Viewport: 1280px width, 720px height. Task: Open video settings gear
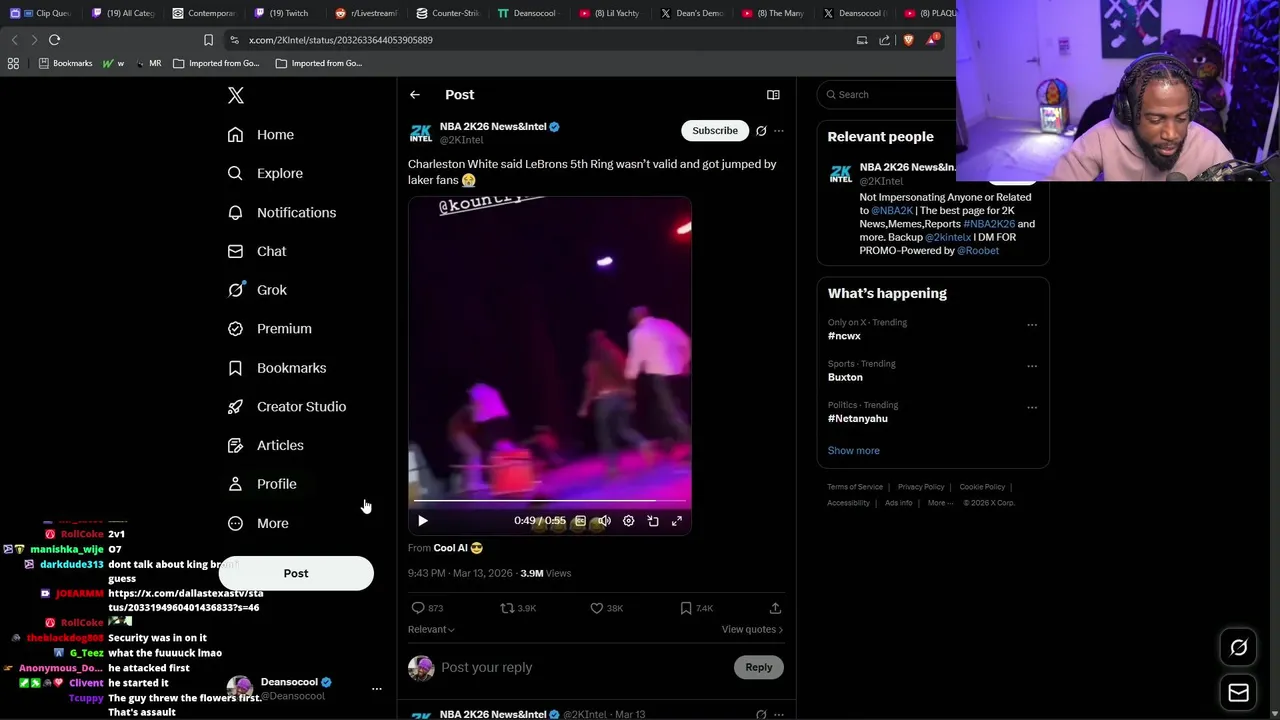tap(629, 521)
